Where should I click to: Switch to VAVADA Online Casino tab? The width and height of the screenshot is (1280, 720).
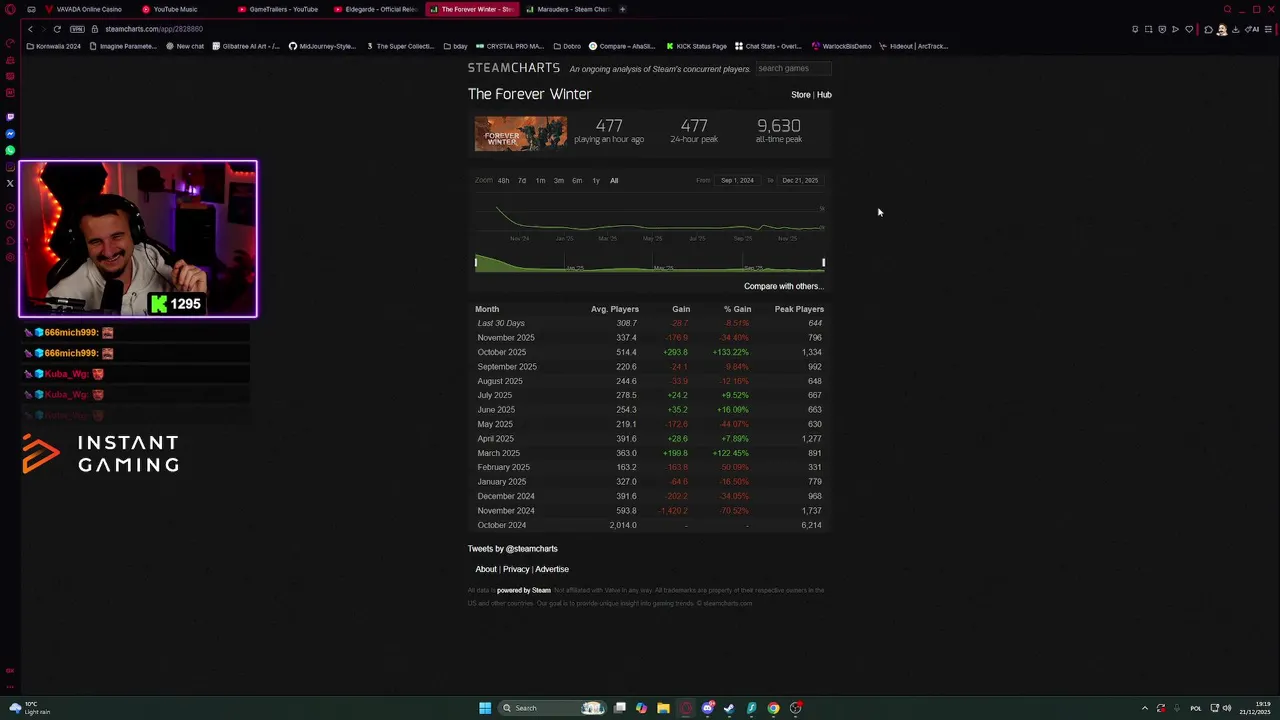coord(84,9)
